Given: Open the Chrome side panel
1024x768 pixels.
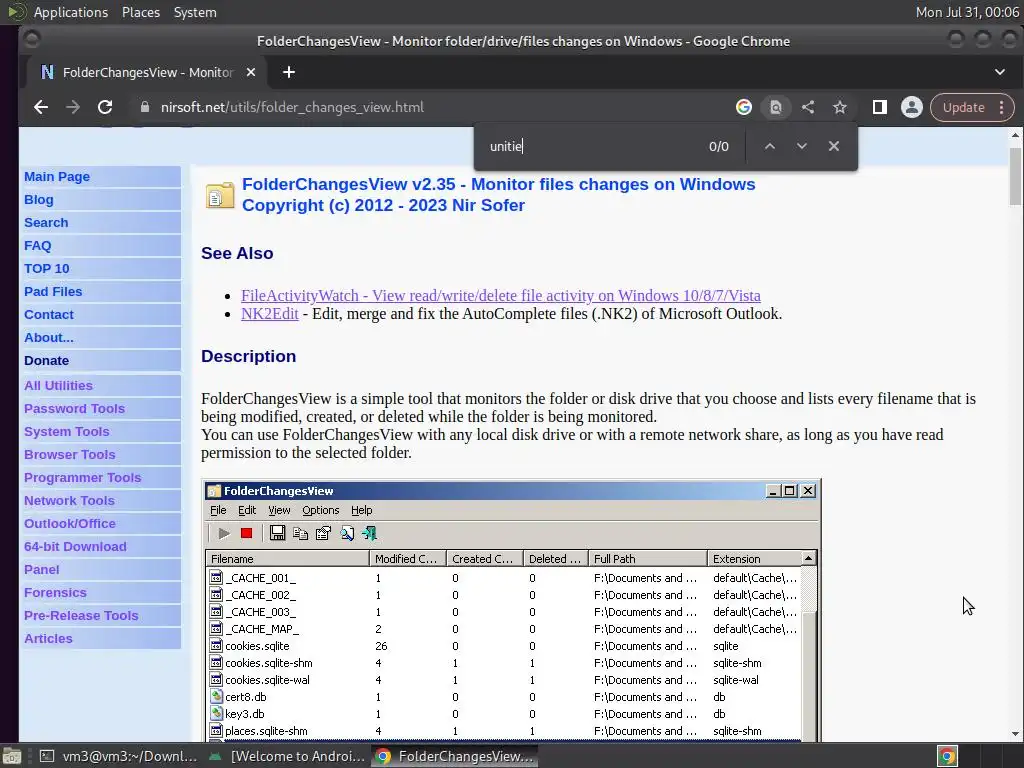Looking at the screenshot, I should [880, 107].
